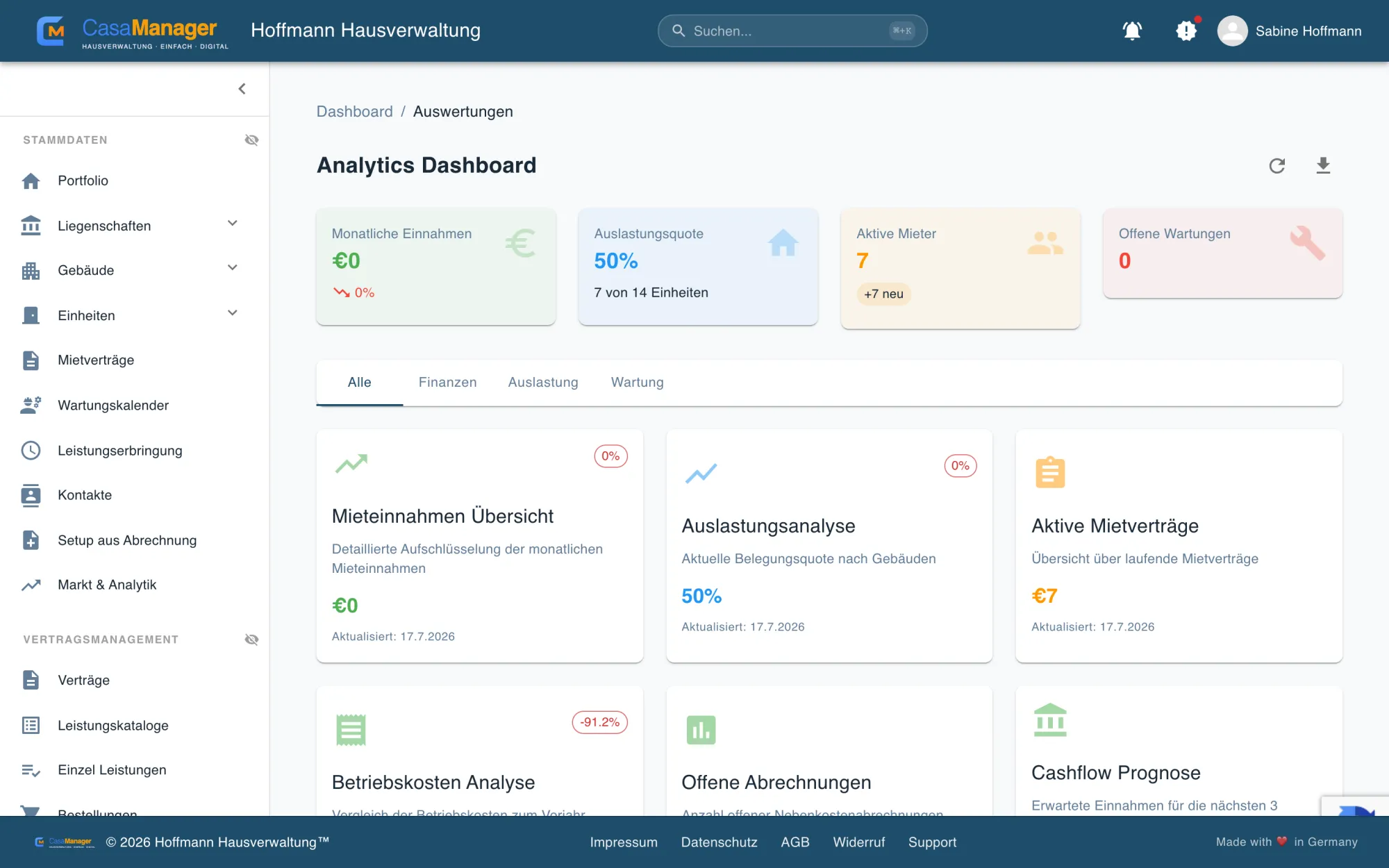Click the Leistungserbringung clock icon

pos(31,451)
